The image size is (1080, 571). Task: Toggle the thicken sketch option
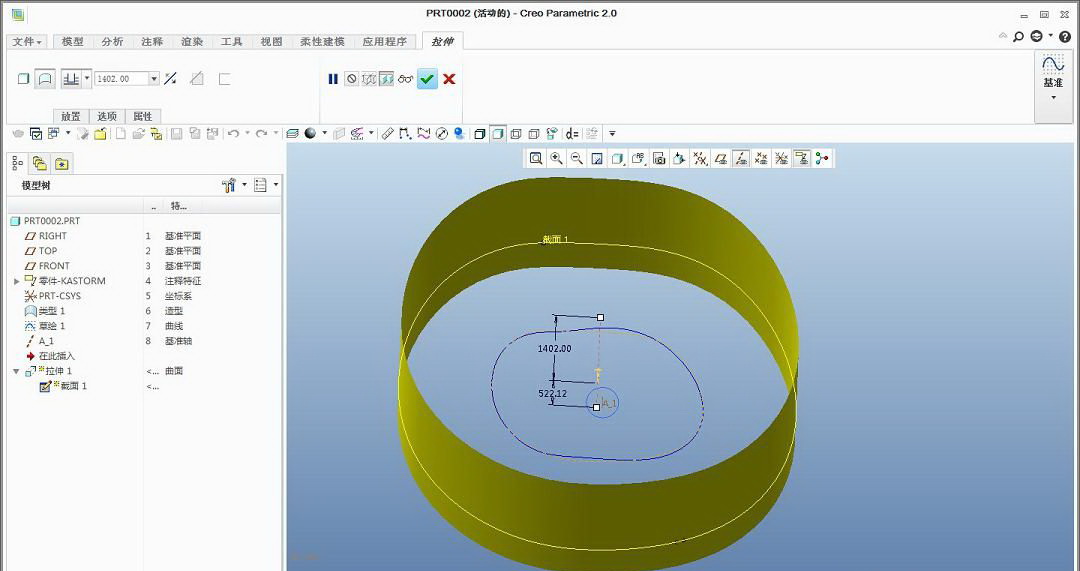pyautogui.click(x=224, y=79)
